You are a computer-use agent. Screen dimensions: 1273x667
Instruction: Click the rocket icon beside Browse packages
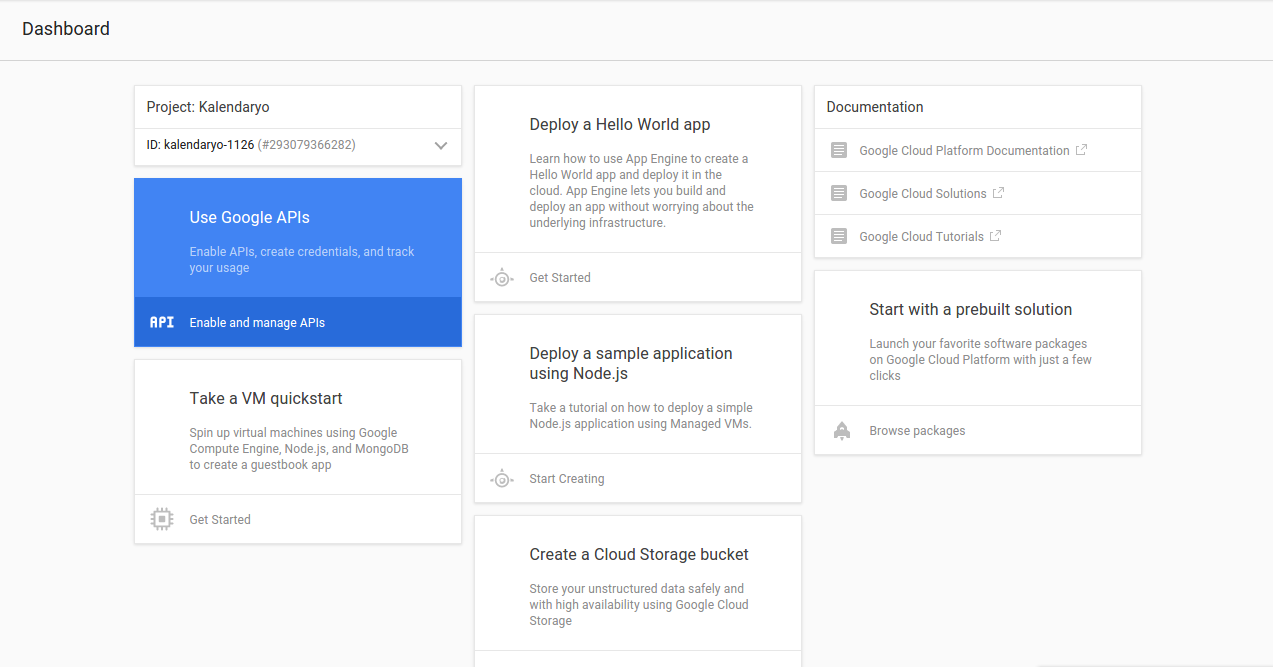point(841,431)
